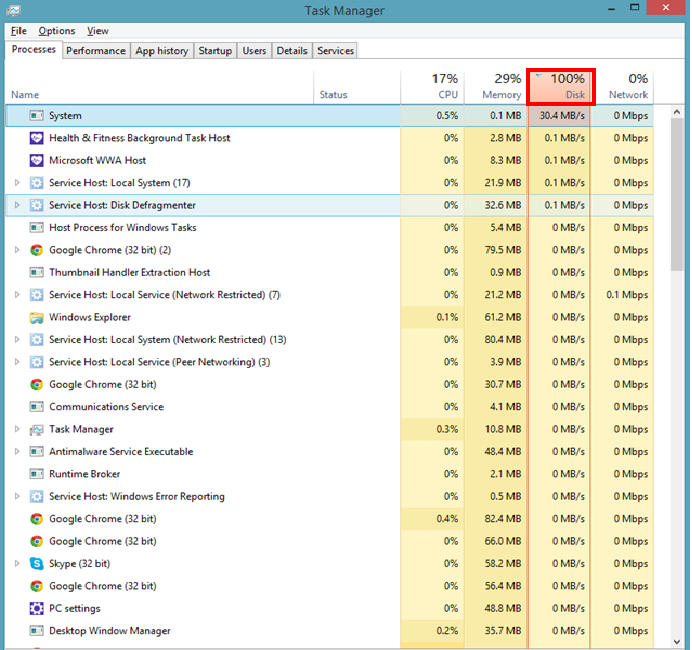The height and width of the screenshot is (650, 692).
Task: Click the Antimalware Service Executable icon
Action: pos(36,451)
